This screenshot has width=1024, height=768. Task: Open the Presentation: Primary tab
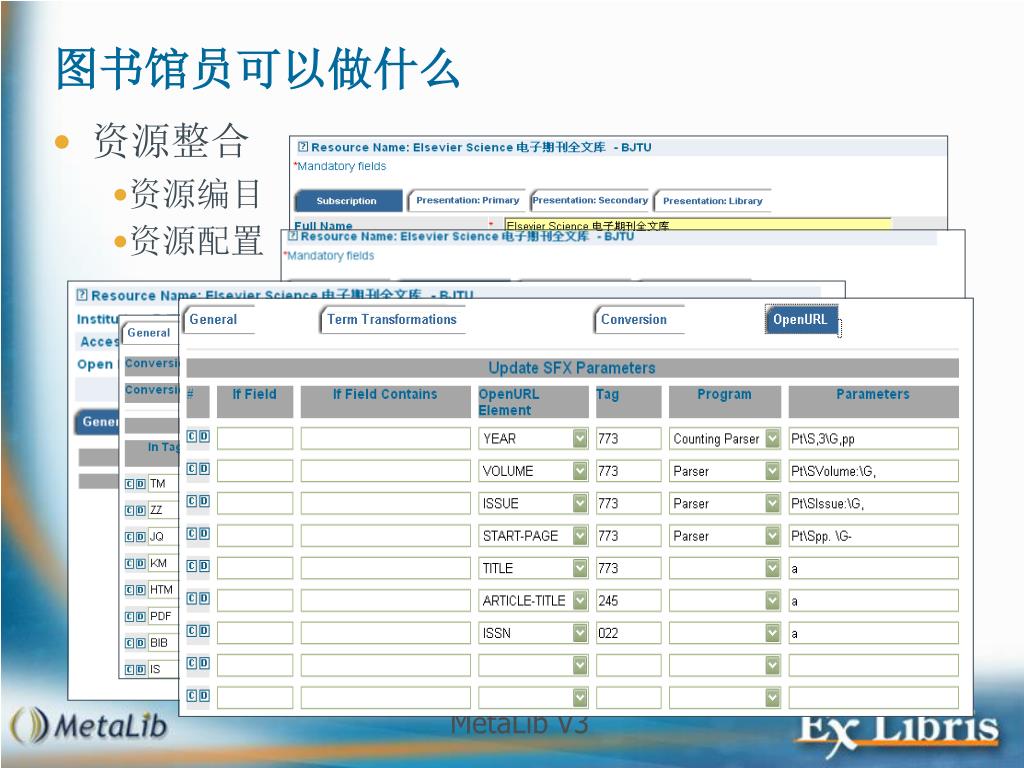[467, 200]
